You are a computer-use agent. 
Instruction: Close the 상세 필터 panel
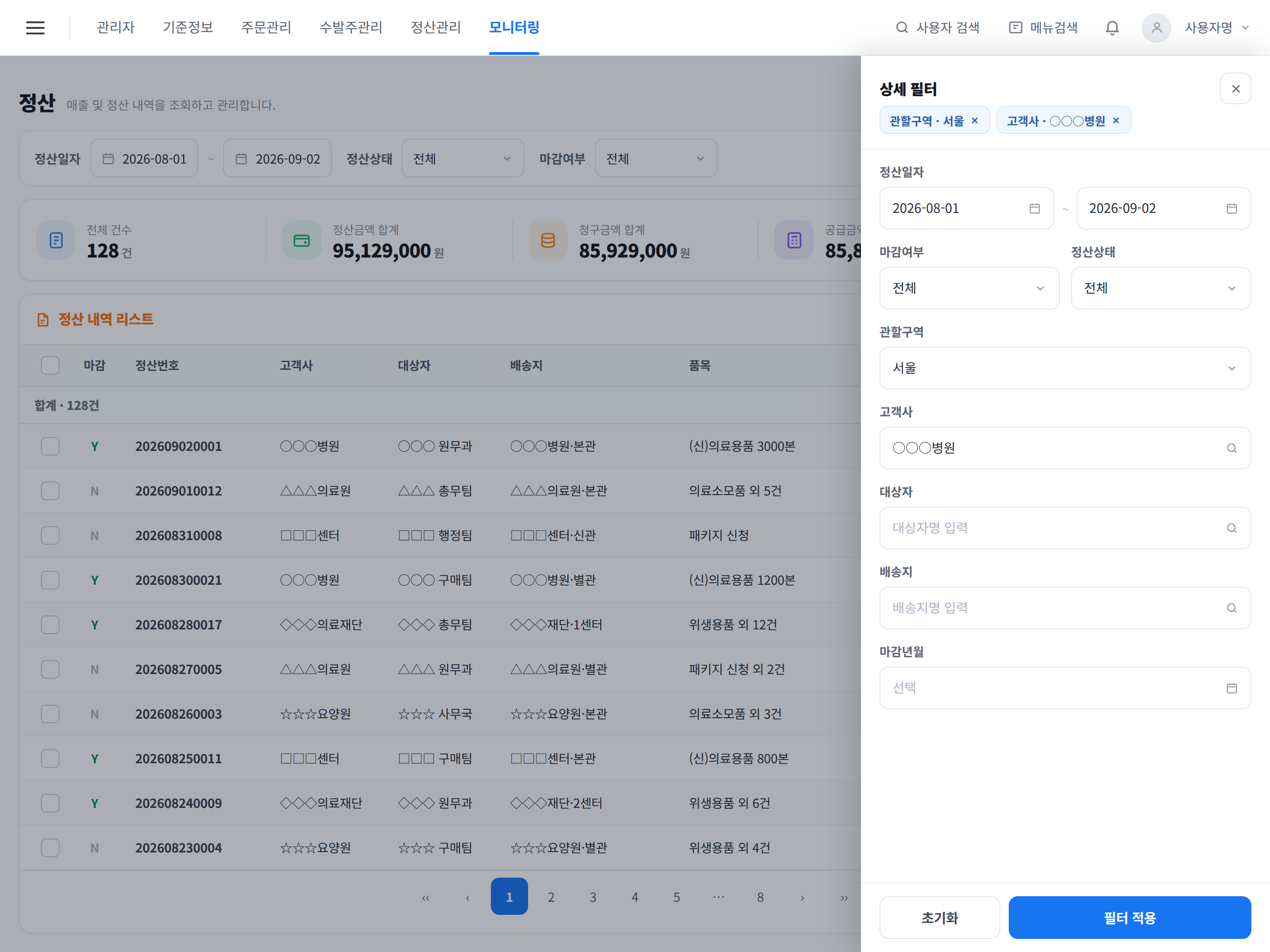[x=1236, y=88]
